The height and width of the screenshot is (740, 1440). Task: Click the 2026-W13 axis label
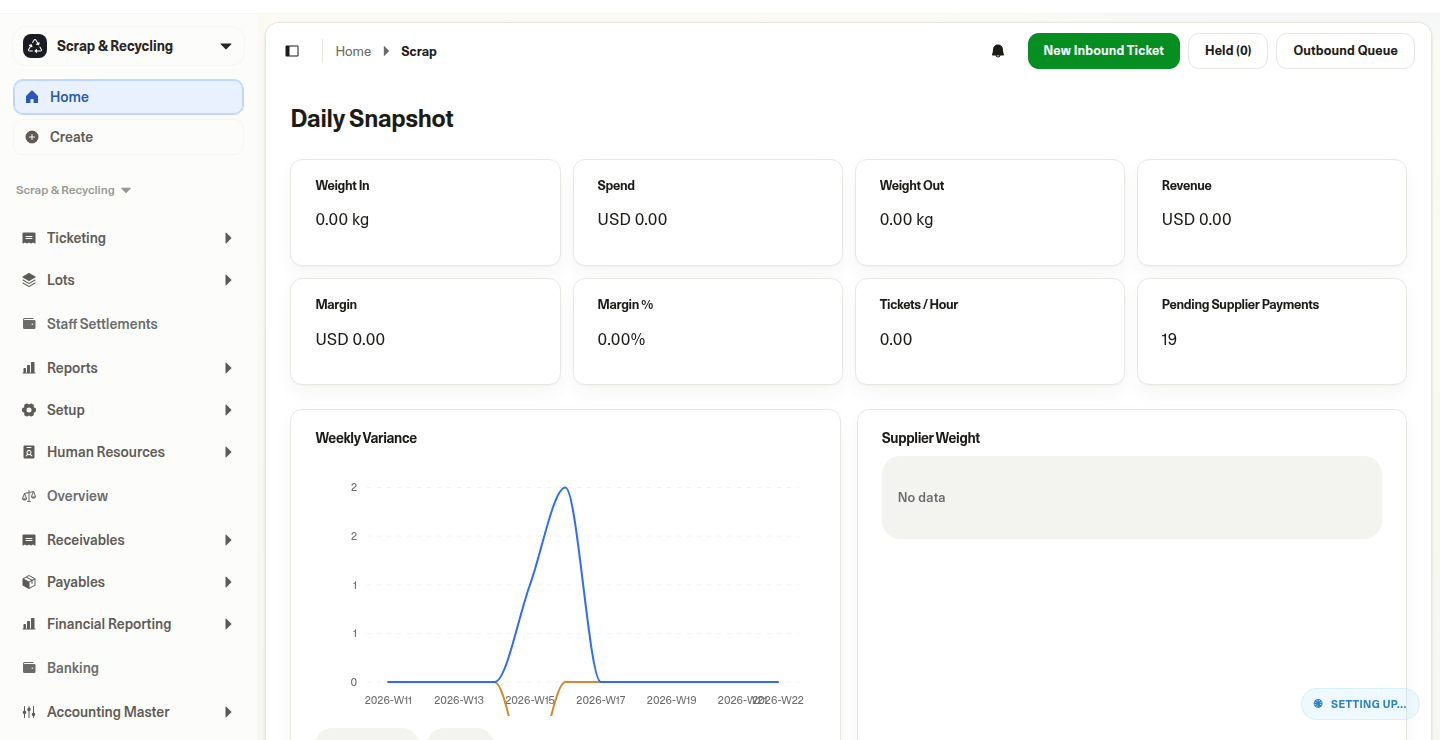459,700
